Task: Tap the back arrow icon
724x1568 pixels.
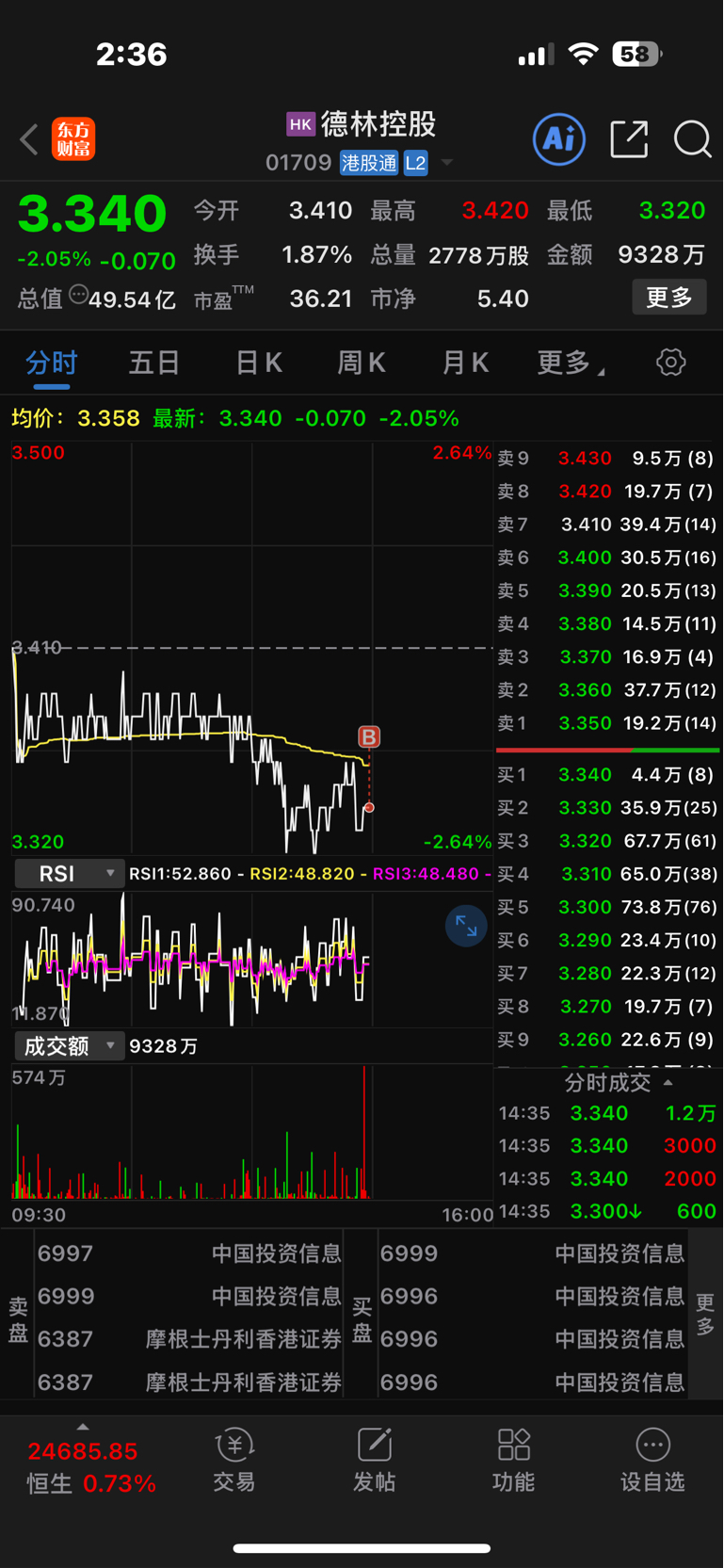Action: (29, 140)
